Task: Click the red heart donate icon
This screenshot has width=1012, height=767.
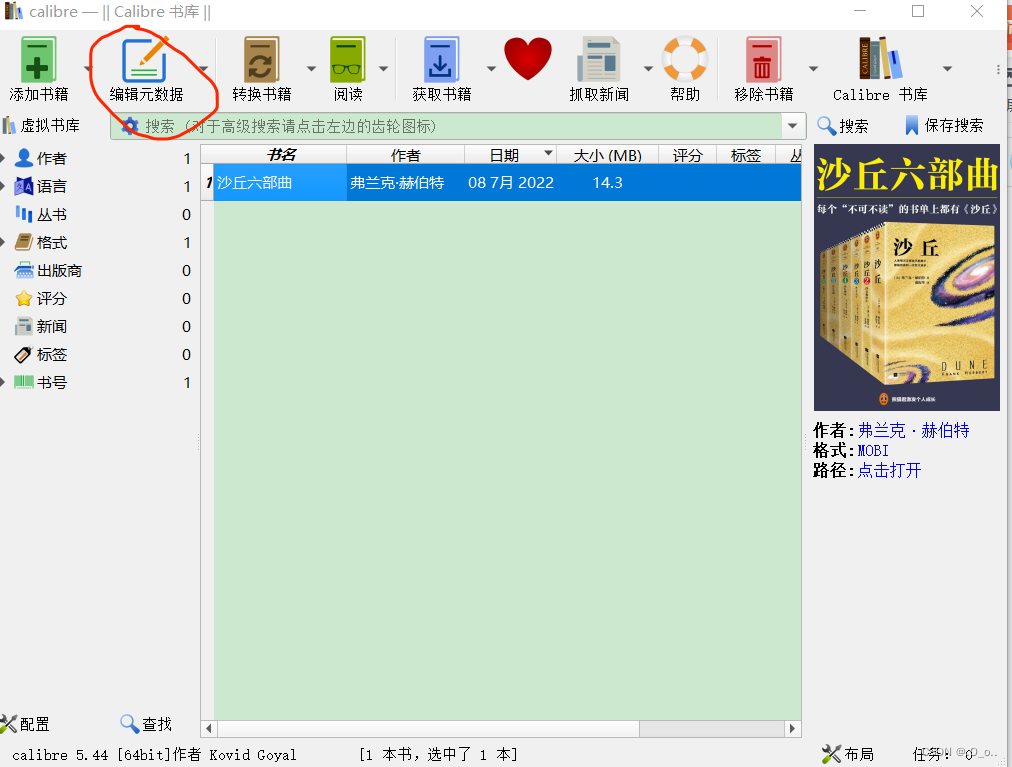Action: pyautogui.click(x=528, y=58)
